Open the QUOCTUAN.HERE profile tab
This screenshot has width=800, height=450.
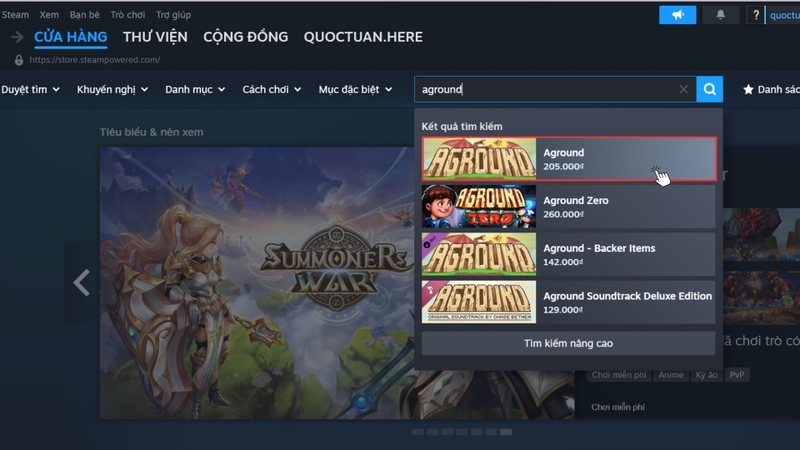tap(363, 37)
